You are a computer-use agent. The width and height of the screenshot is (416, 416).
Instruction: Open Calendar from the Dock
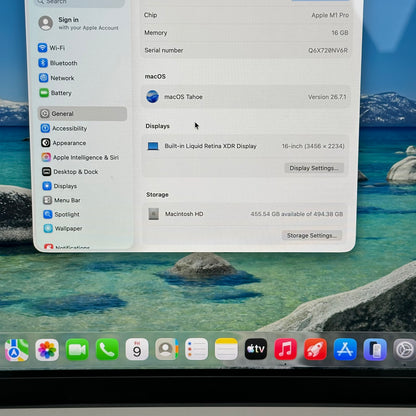137,350
